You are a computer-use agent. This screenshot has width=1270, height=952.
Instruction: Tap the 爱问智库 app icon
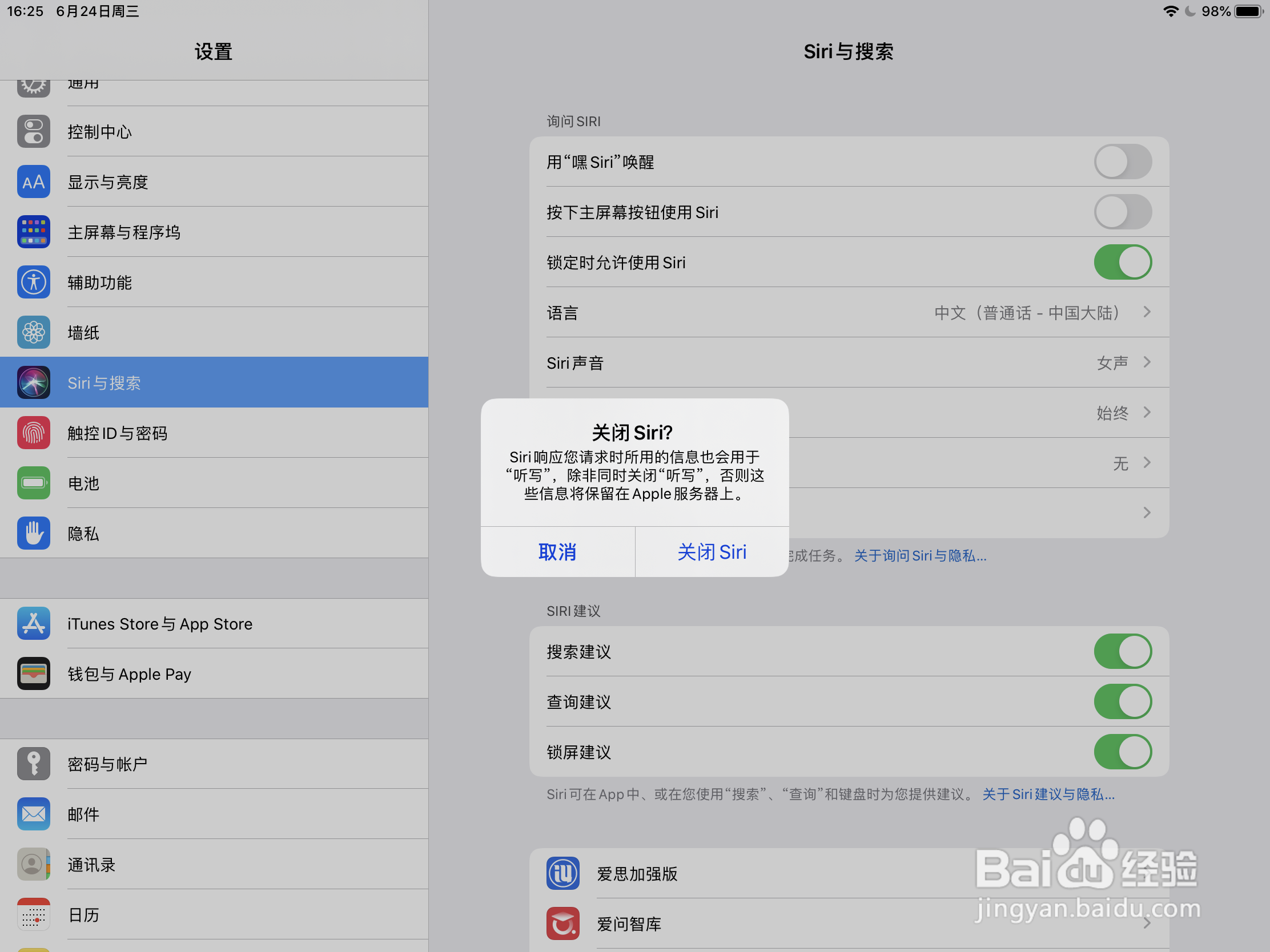[x=562, y=924]
